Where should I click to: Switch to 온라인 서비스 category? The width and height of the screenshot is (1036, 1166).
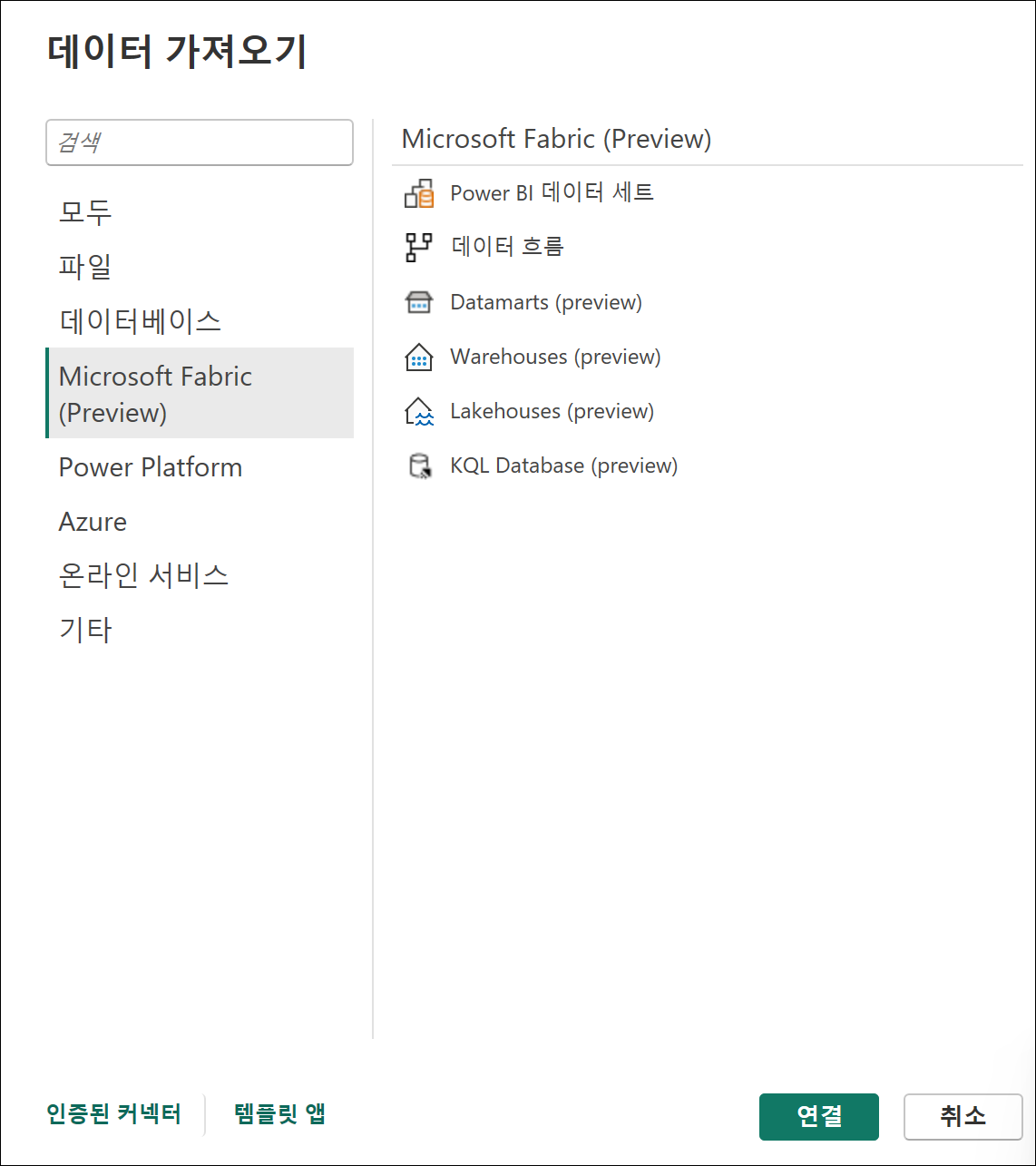click(200, 575)
